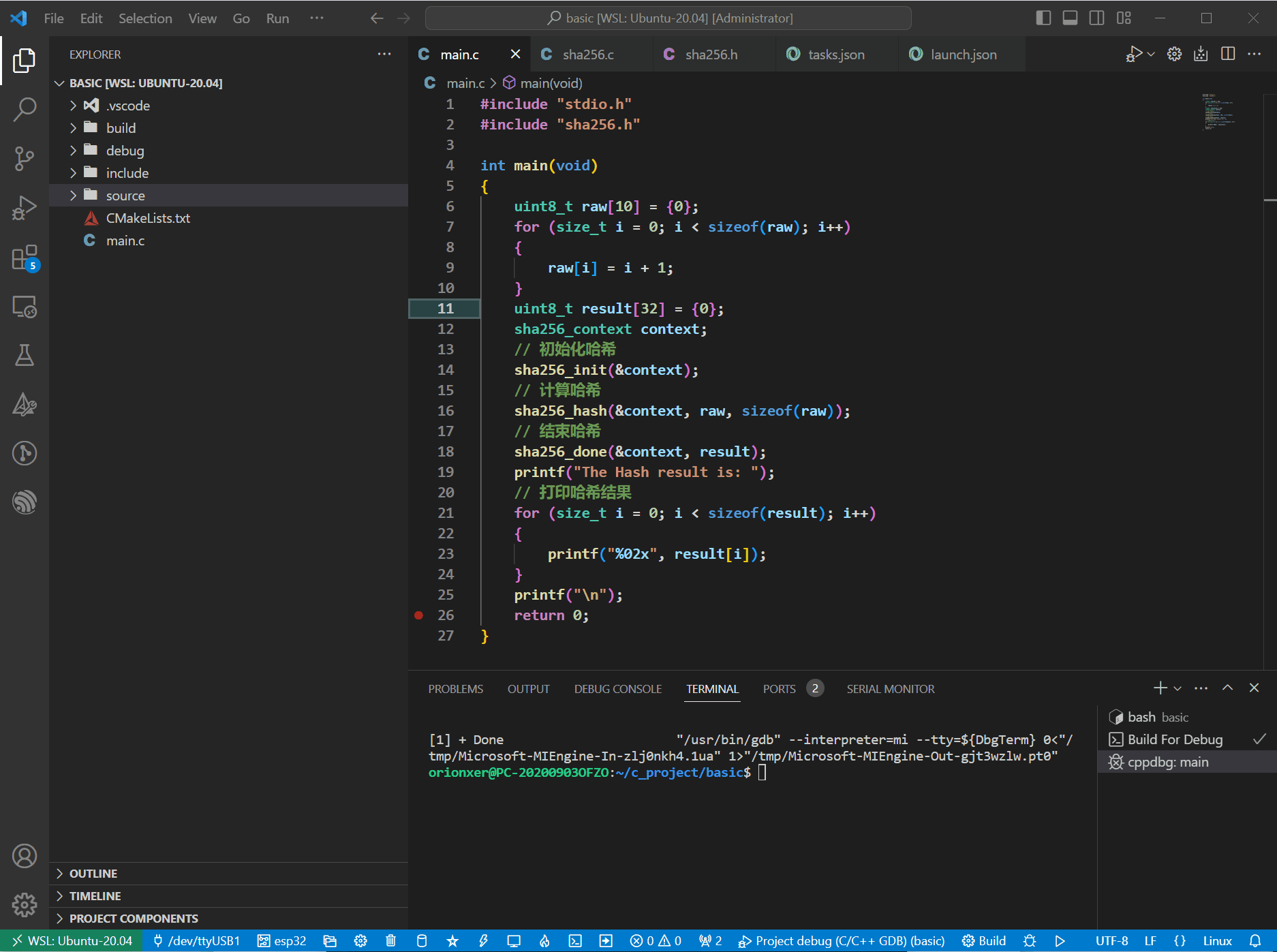Screen dimensions: 1277x952
Task: Click the CMake launch play icon in the status bar
Action: (1060, 941)
